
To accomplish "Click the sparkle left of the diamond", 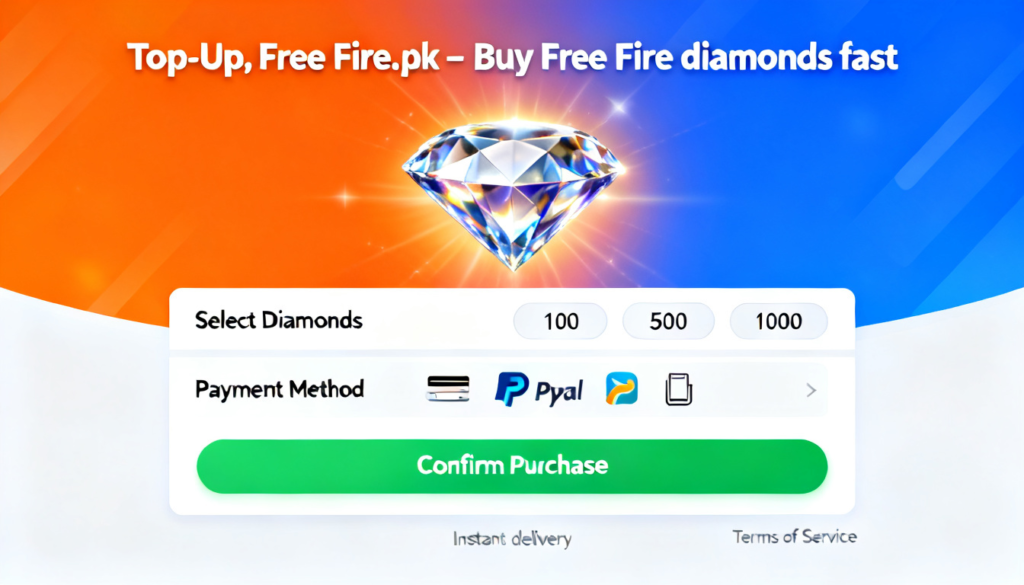I will tap(345, 197).
